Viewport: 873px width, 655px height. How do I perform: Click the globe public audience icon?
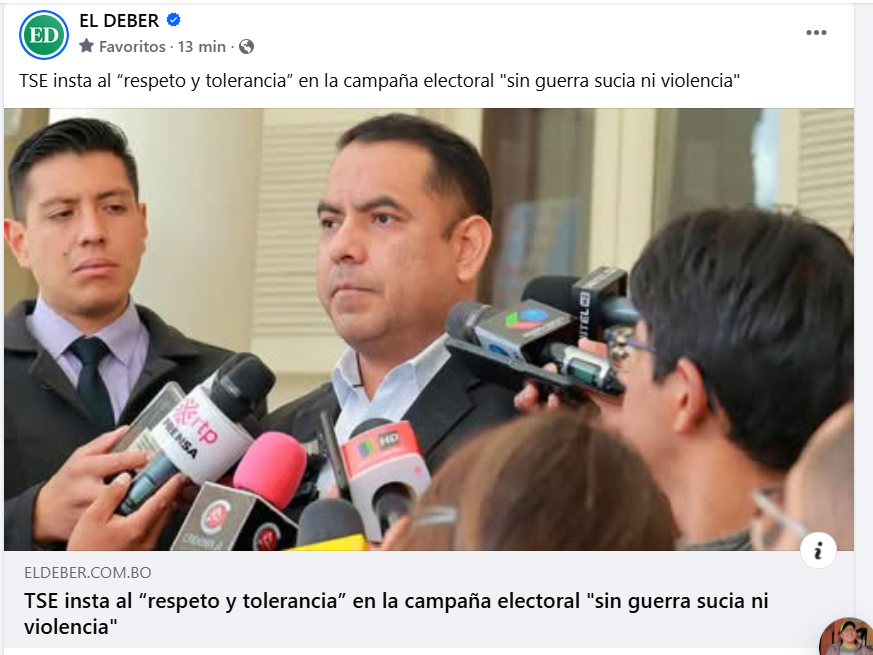[x=246, y=46]
